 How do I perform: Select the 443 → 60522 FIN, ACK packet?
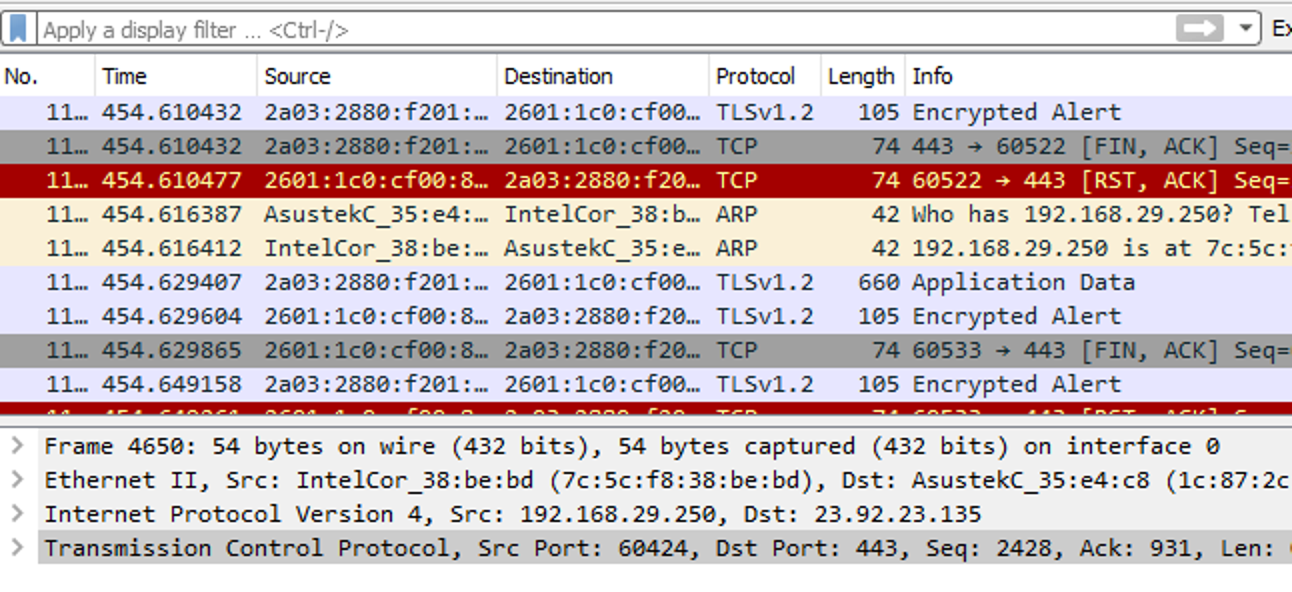(646, 146)
